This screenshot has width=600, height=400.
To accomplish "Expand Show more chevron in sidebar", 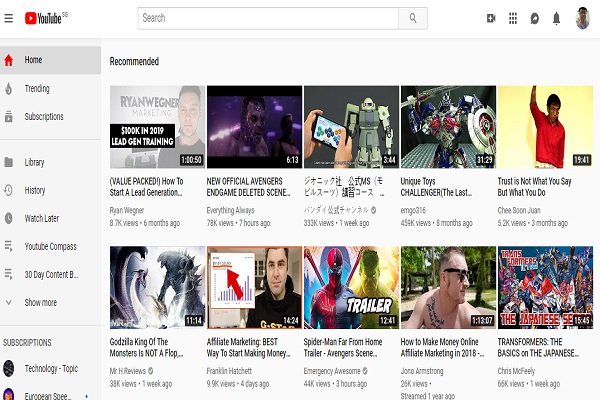I will 8,302.
